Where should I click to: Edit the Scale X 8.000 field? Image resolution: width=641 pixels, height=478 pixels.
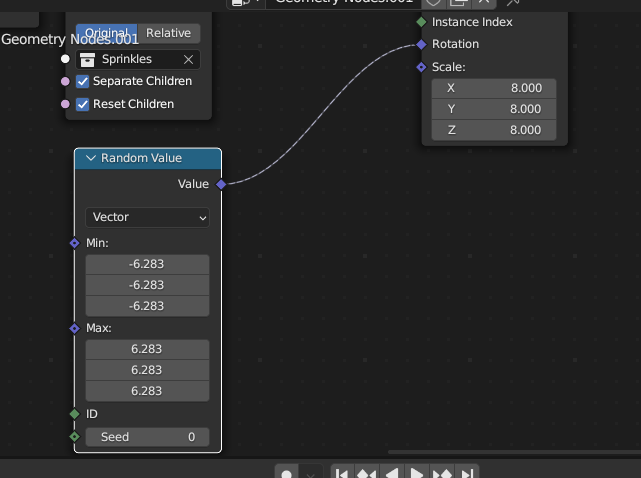coord(494,88)
